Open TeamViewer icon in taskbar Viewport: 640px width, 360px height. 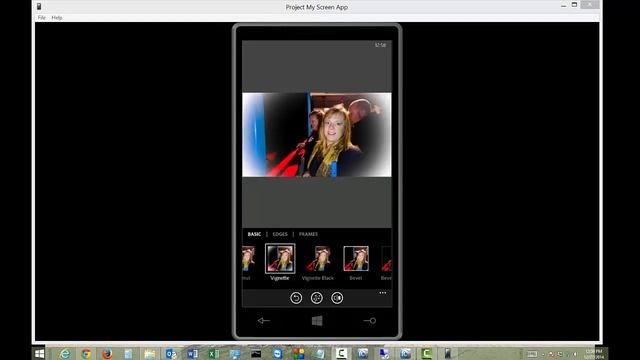[x=277, y=354]
